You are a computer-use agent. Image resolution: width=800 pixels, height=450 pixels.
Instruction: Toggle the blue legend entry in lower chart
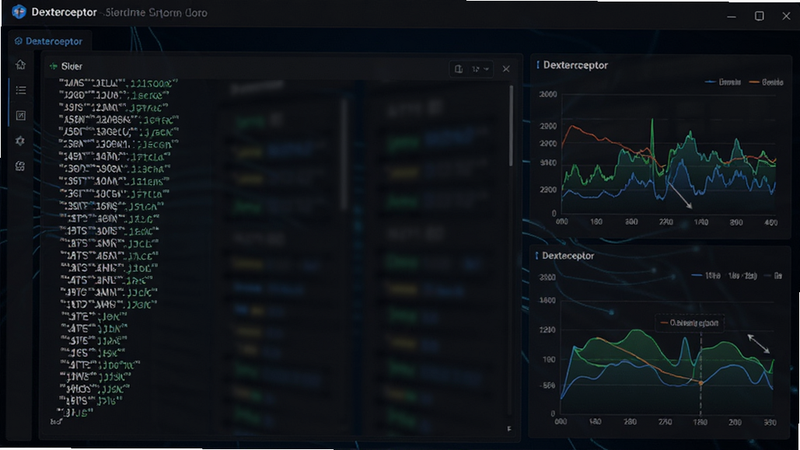coord(706,276)
